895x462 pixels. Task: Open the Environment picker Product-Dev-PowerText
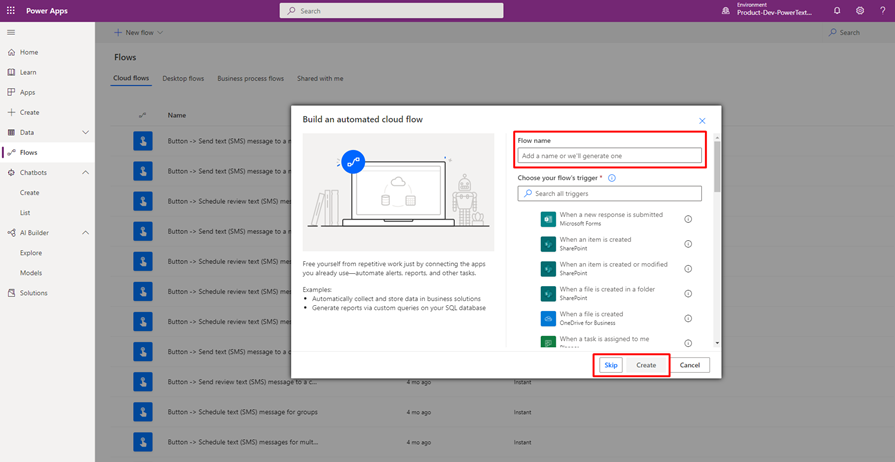768,11
